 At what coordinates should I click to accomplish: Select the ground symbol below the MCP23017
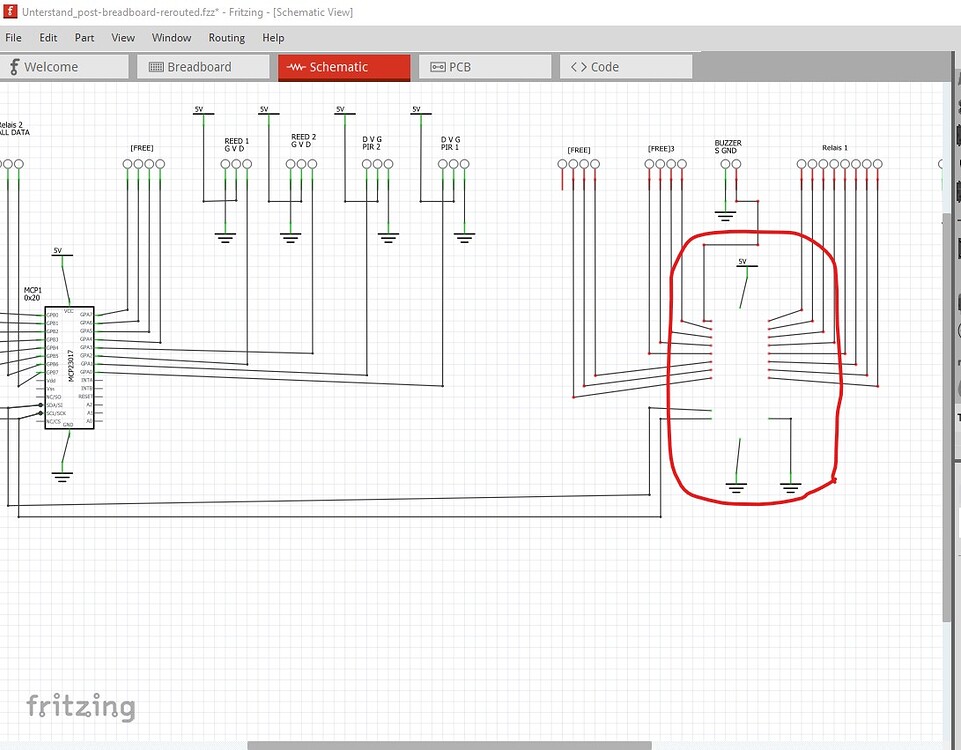pyautogui.click(x=62, y=476)
